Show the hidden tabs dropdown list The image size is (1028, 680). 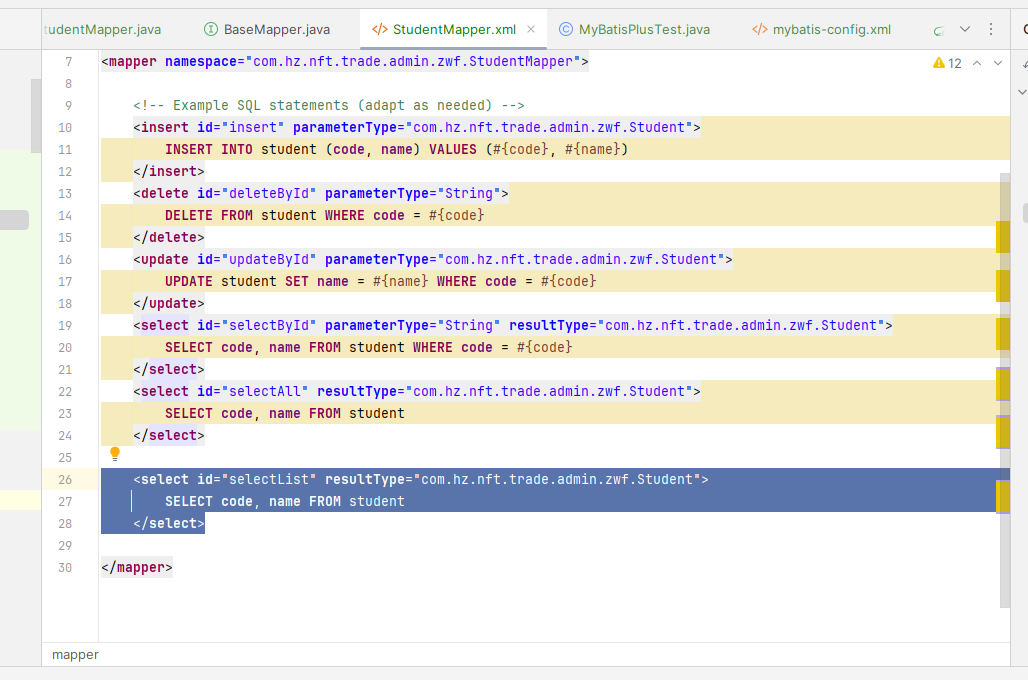(x=964, y=29)
